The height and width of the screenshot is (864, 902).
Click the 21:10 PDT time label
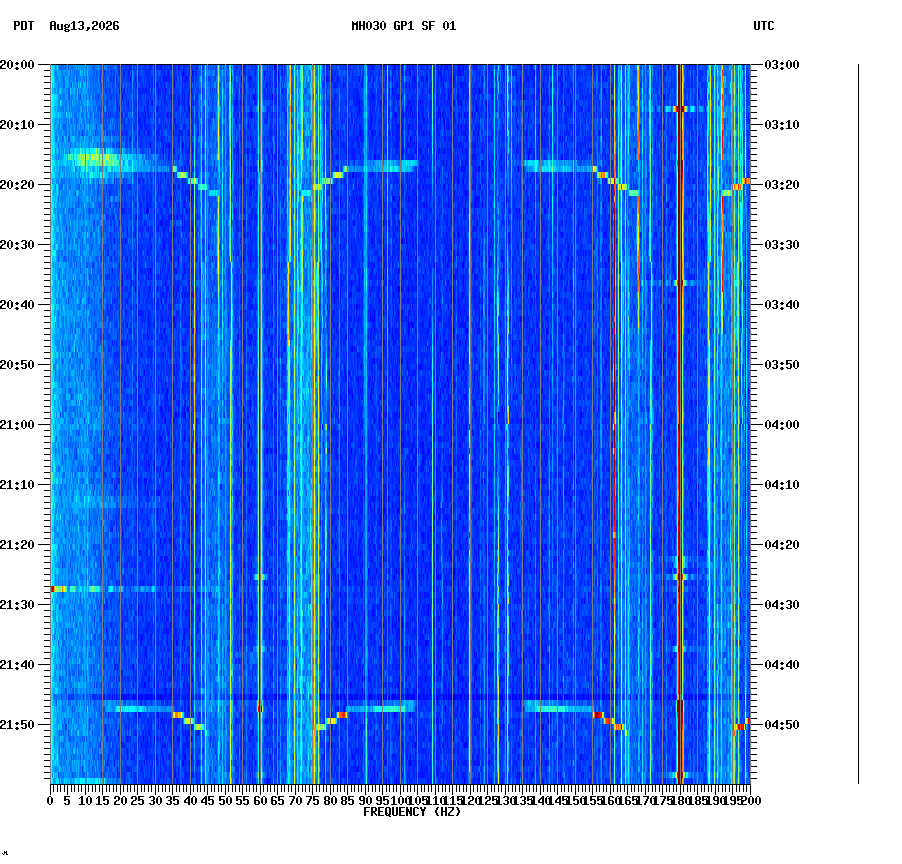pyautogui.click(x=17, y=485)
